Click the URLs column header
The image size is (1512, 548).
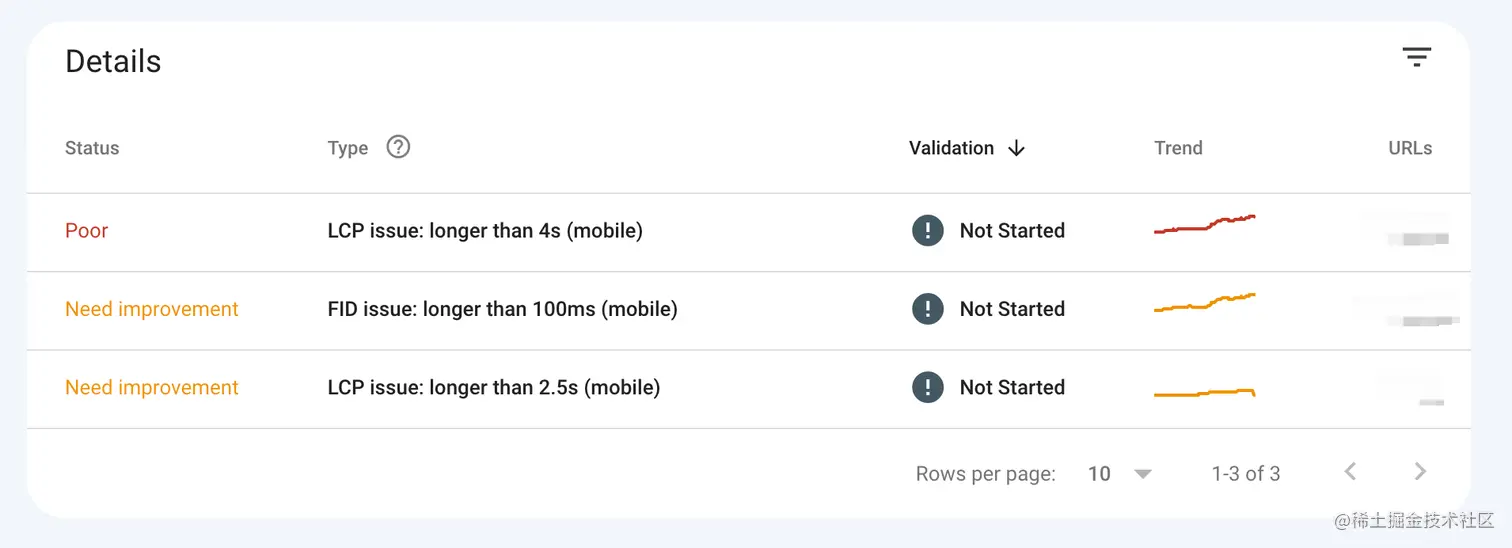point(1410,148)
